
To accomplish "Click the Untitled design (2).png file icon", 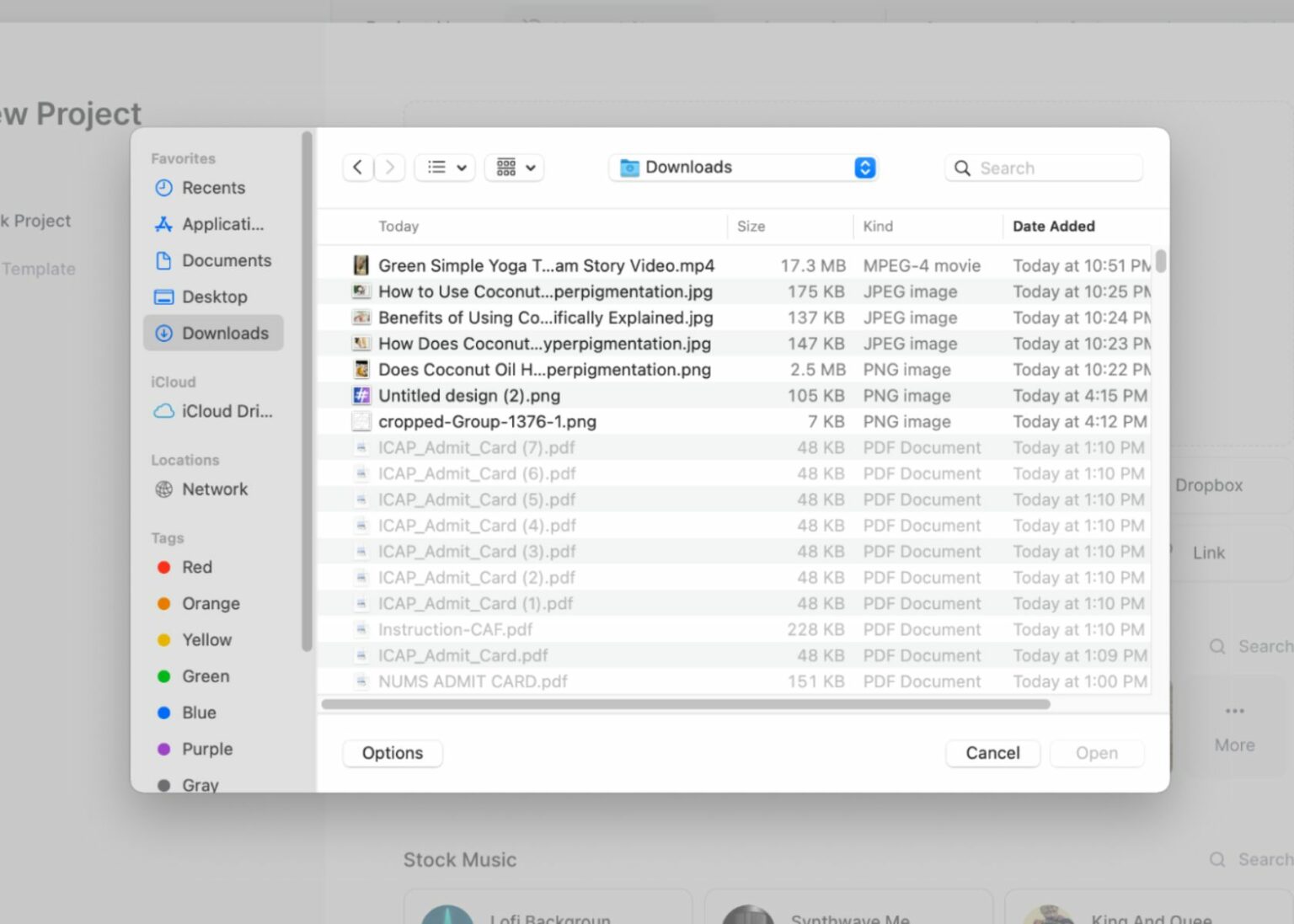I will click(x=361, y=396).
